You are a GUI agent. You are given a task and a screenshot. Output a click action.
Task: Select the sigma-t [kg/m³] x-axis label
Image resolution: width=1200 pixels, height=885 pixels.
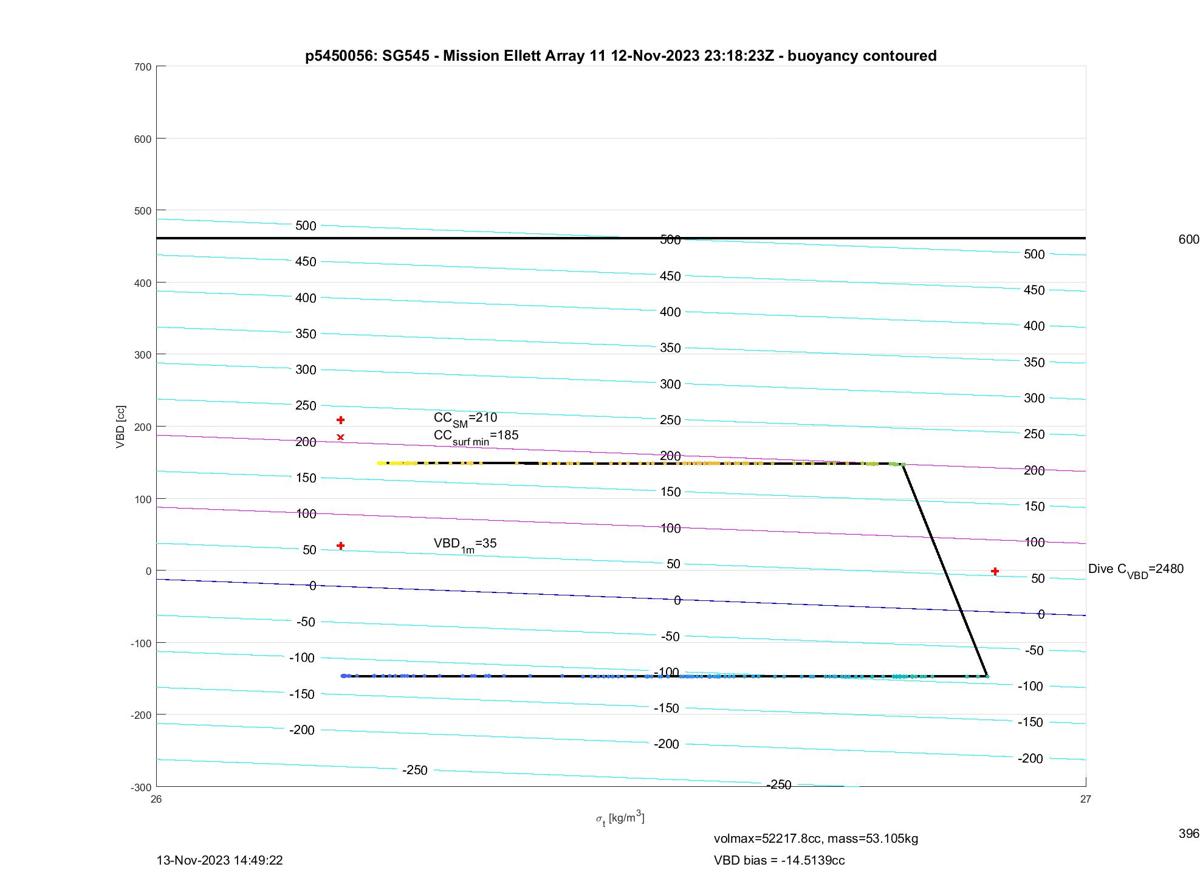(x=620, y=819)
